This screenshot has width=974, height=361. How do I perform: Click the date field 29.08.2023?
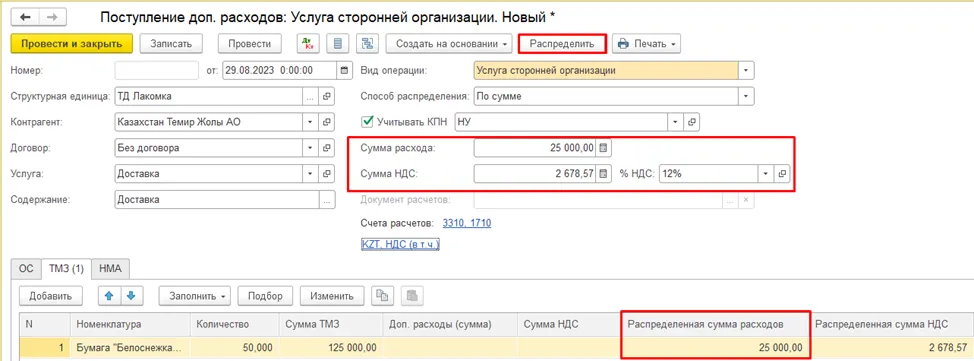tap(280, 70)
